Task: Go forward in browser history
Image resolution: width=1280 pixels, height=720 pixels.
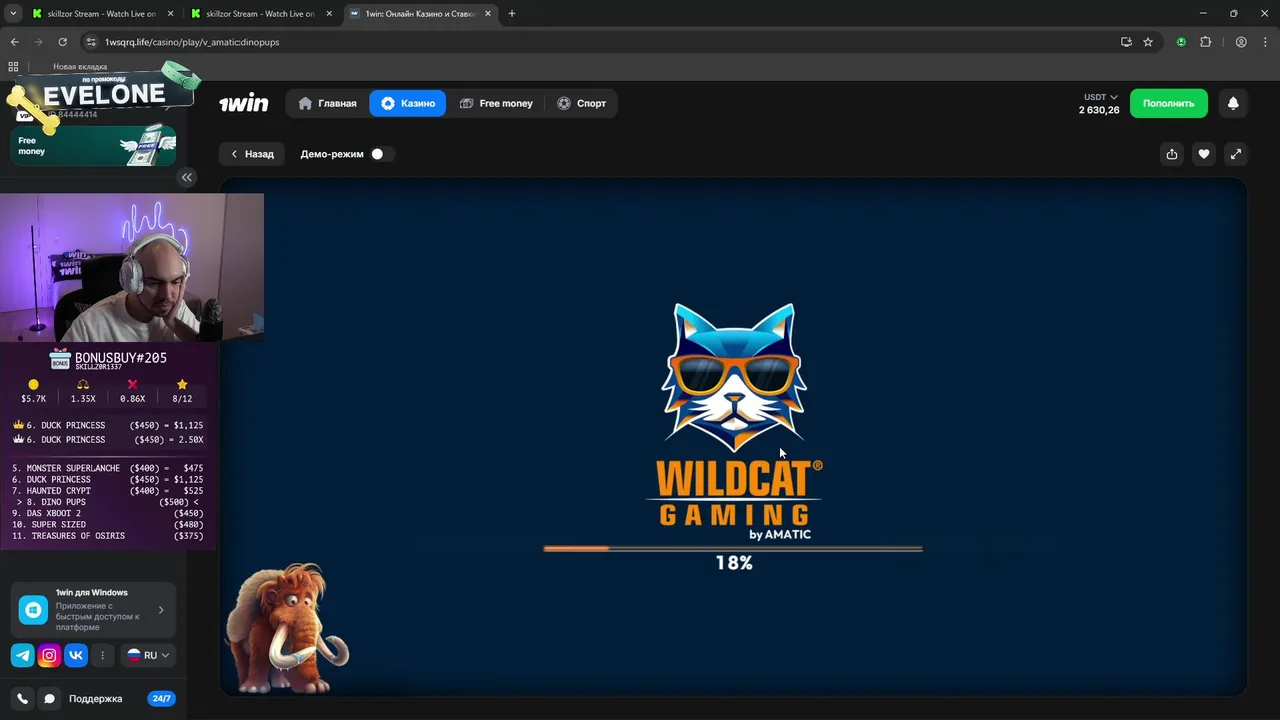Action: coord(38,42)
